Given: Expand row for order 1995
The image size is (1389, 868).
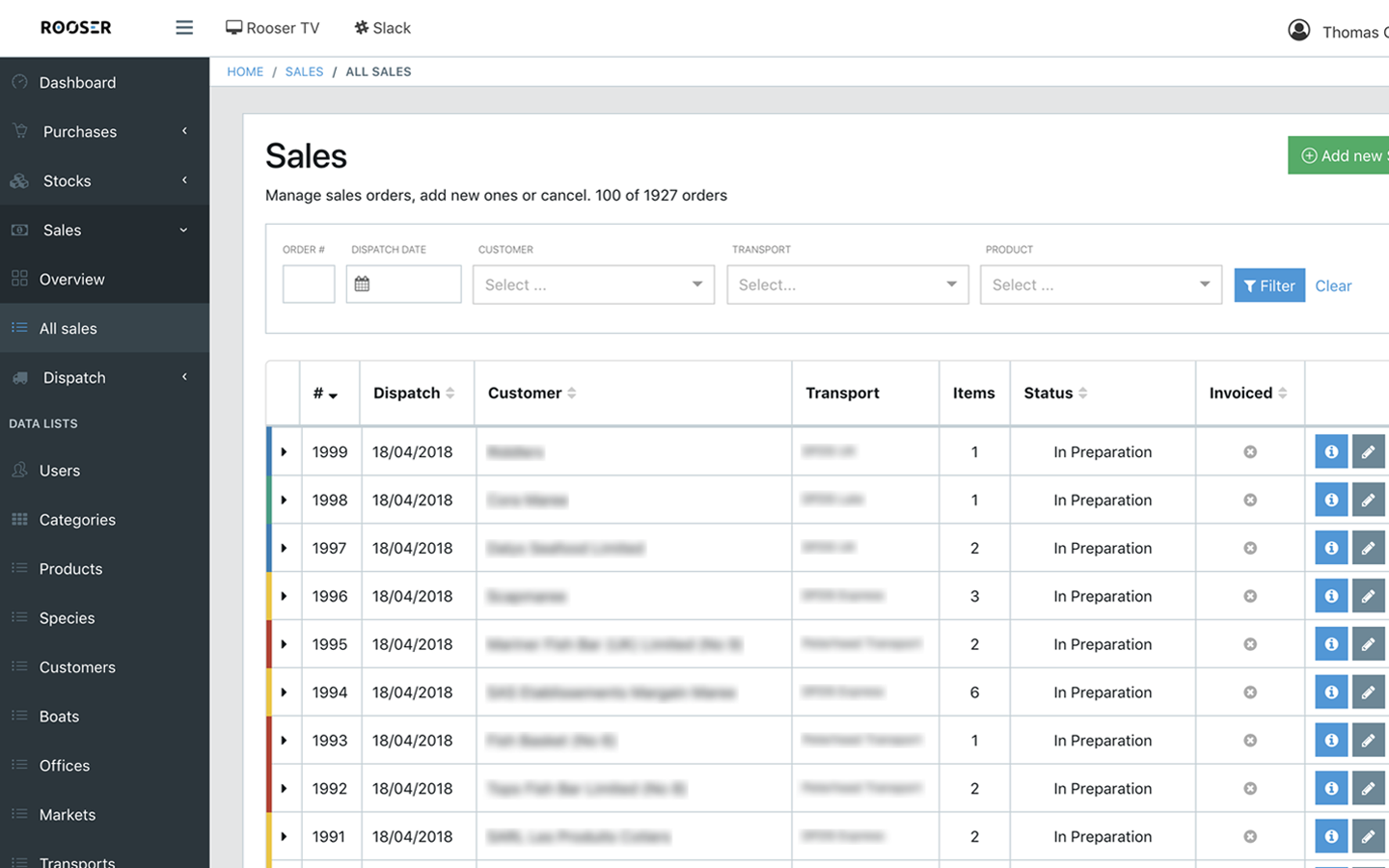Looking at the screenshot, I should point(284,644).
